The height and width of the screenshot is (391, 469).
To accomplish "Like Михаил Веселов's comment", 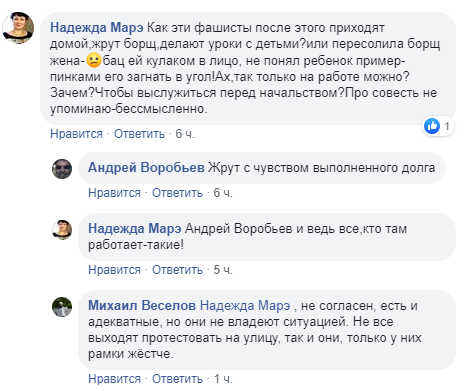I will tap(114, 379).
